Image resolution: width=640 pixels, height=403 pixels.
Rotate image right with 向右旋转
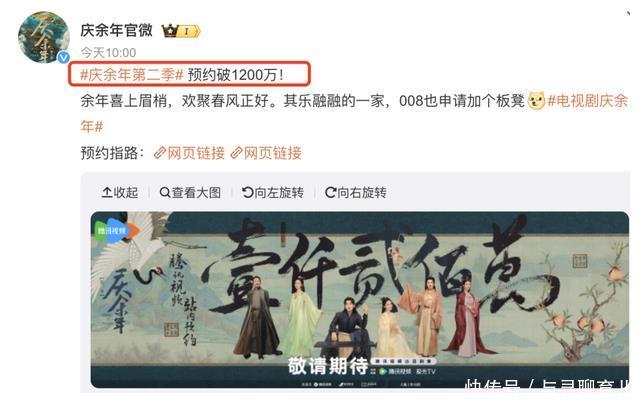pyautogui.click(x=356, y=192)
